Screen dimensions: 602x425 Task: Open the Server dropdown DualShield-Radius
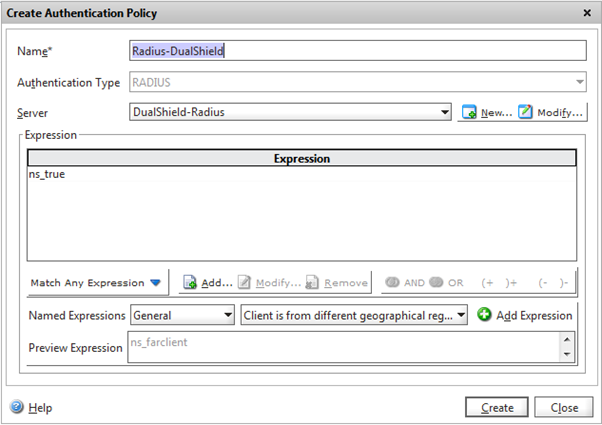[290, 112]
